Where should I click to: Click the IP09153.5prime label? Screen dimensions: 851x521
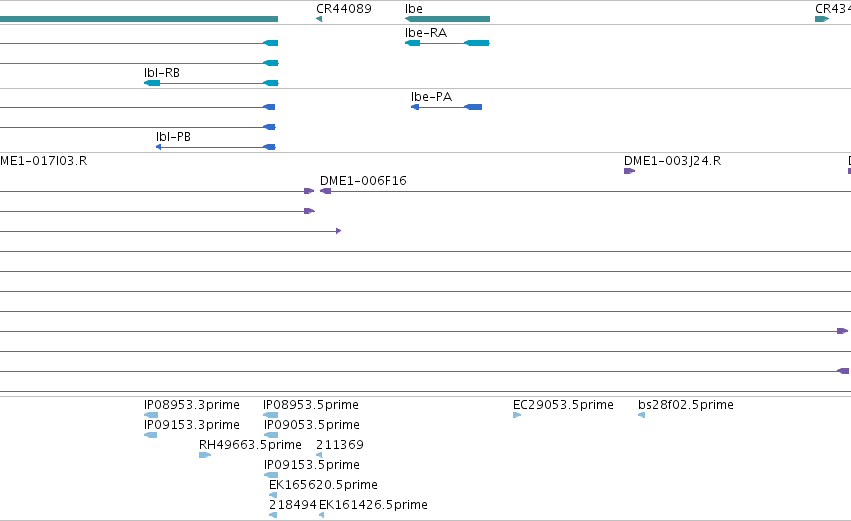tap(312, 465)
